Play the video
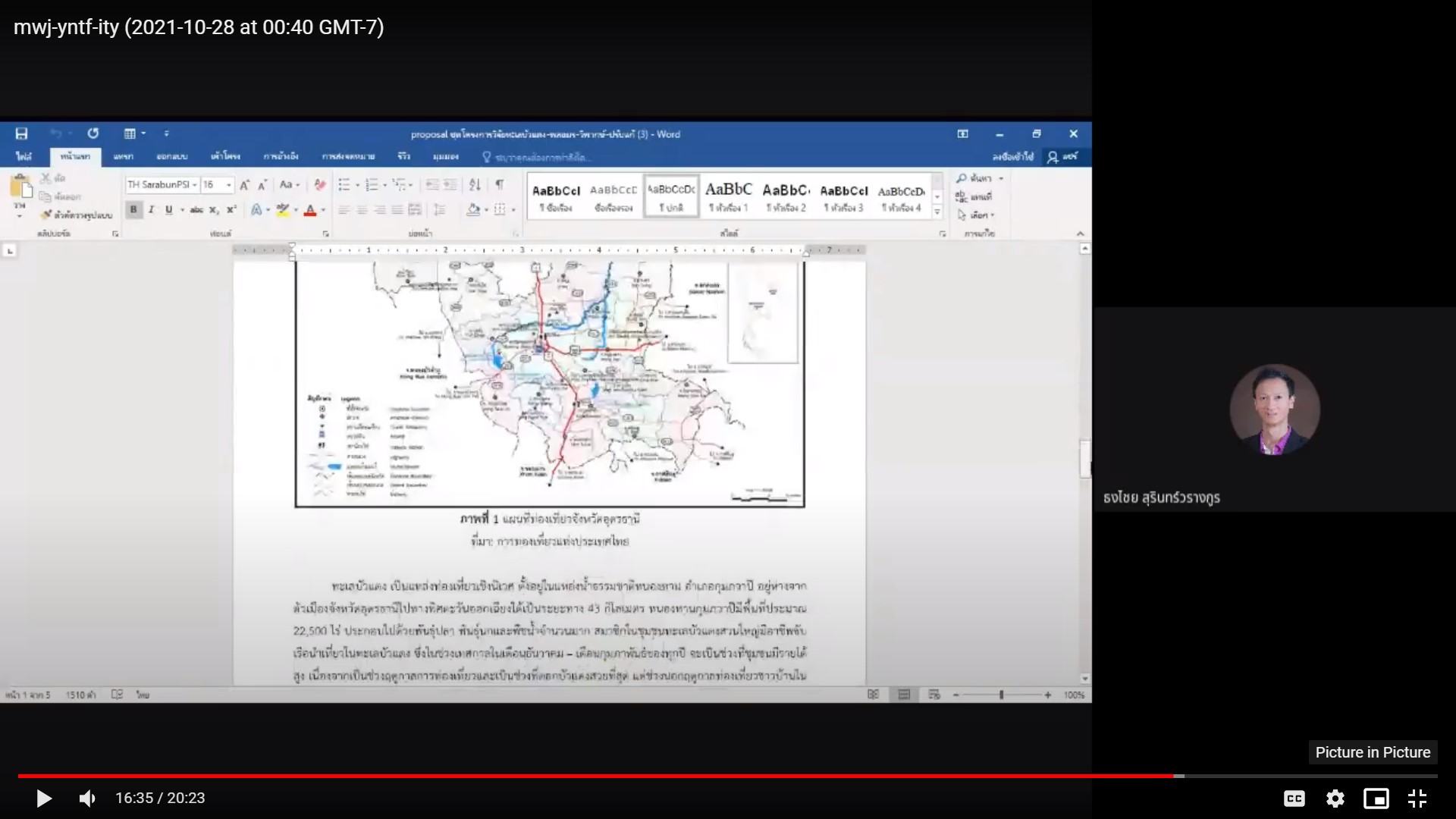This screenshot has height=819, width=1456. (x=44, y=798)
